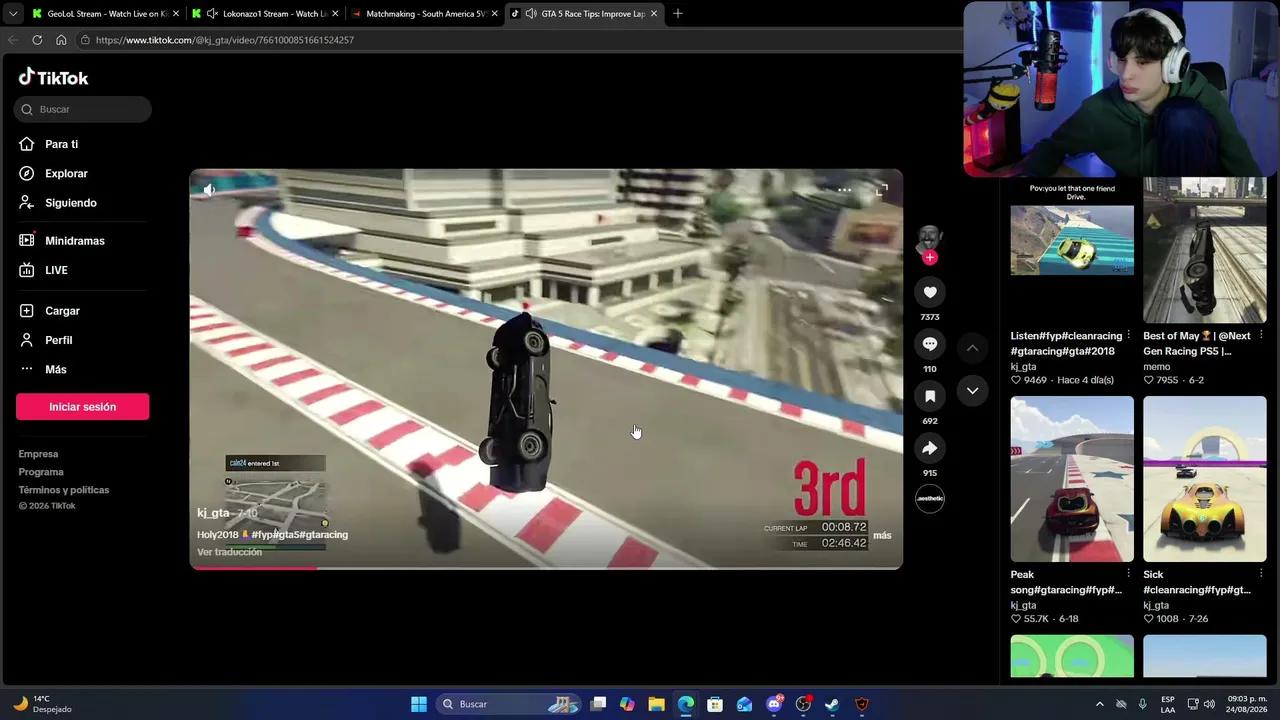The image size is (1280, 720).
Task: Close the GeoLoL Stream tab
Action: pyautogui.click(x=176, y=14)
